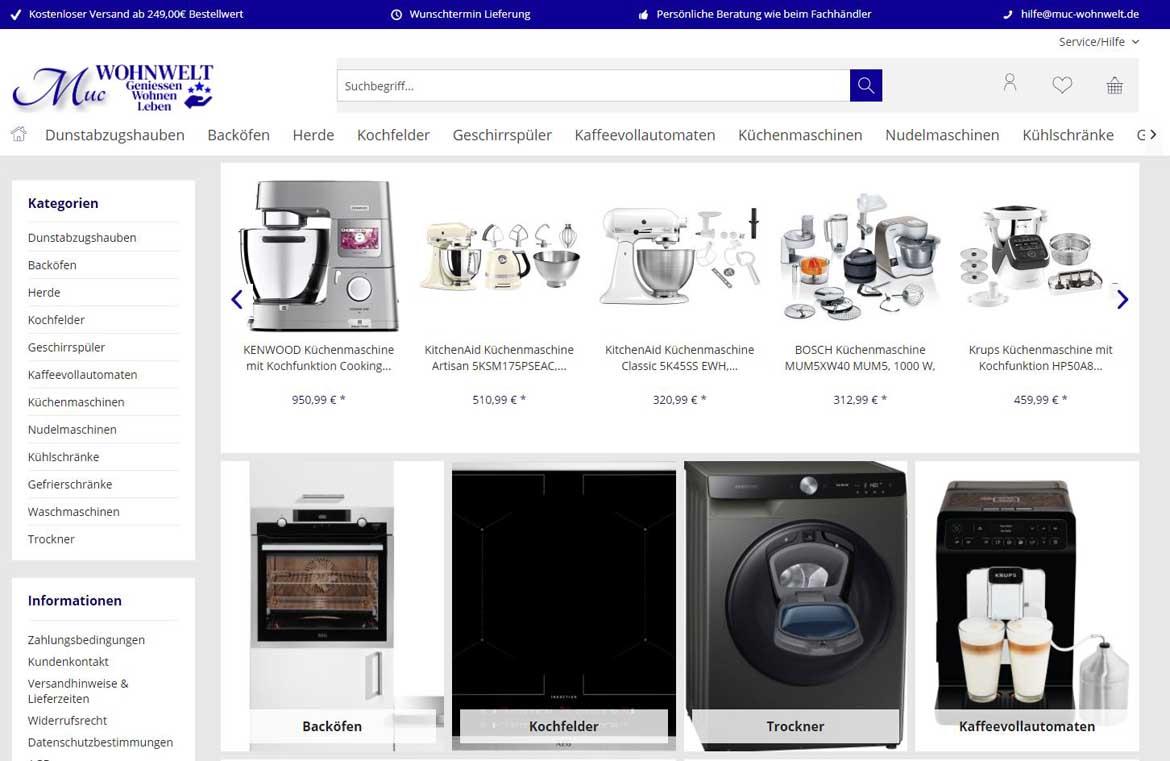Image resolution: width=1170 pixels, height=761 pixels.
Task: Open Herde in top navigation
Action: pos(313,135)
